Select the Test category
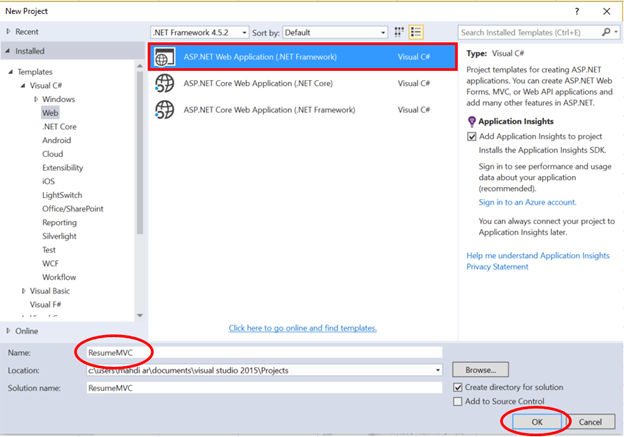 [x=49, y=250]
